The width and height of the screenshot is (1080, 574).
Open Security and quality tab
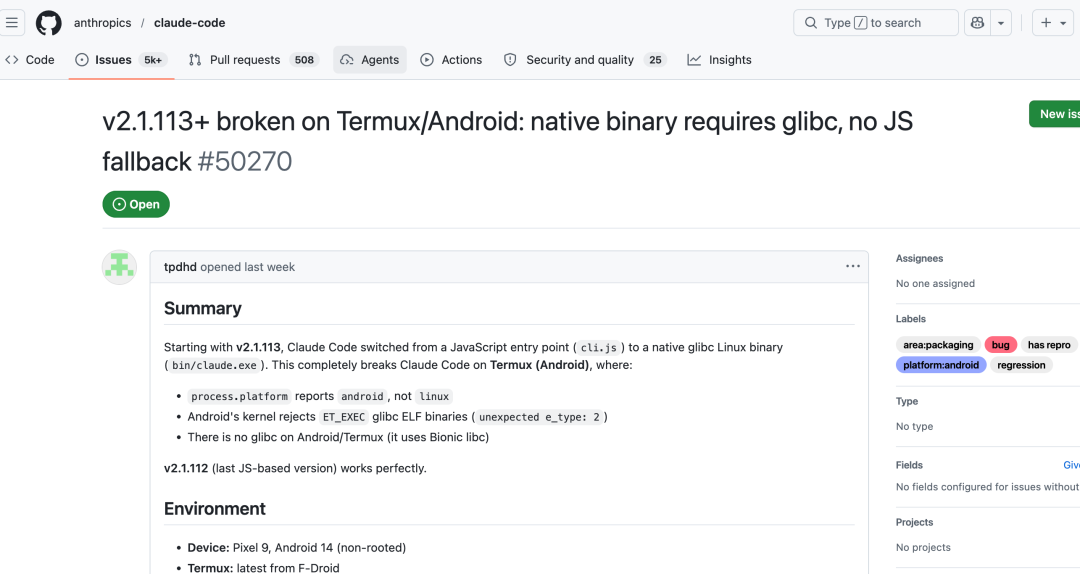click(584, 60)
